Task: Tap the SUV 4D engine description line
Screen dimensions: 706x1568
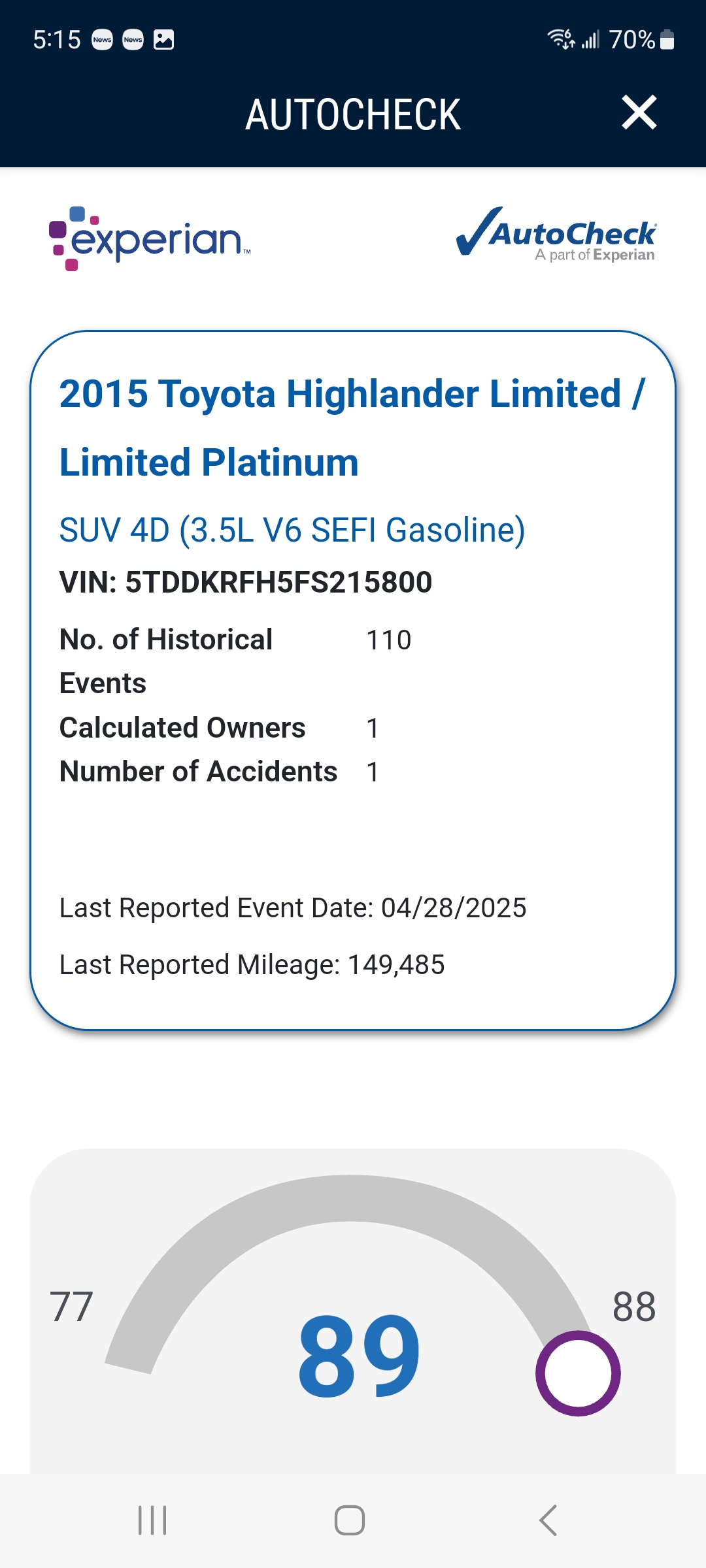Action: 292,530
